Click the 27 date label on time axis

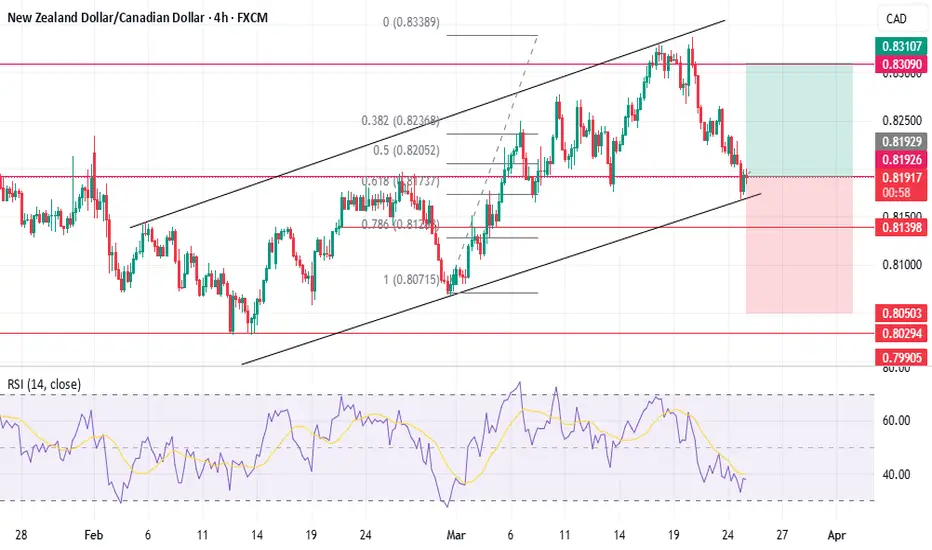click(782, 535)
